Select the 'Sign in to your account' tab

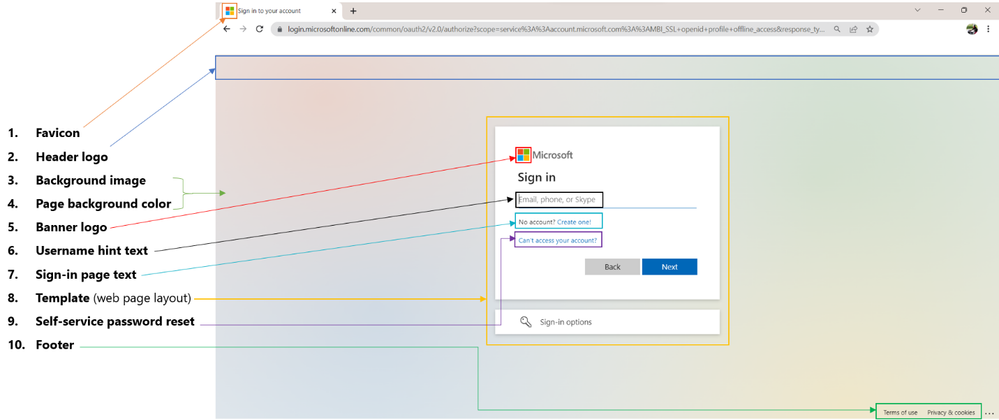coord(280,11)
